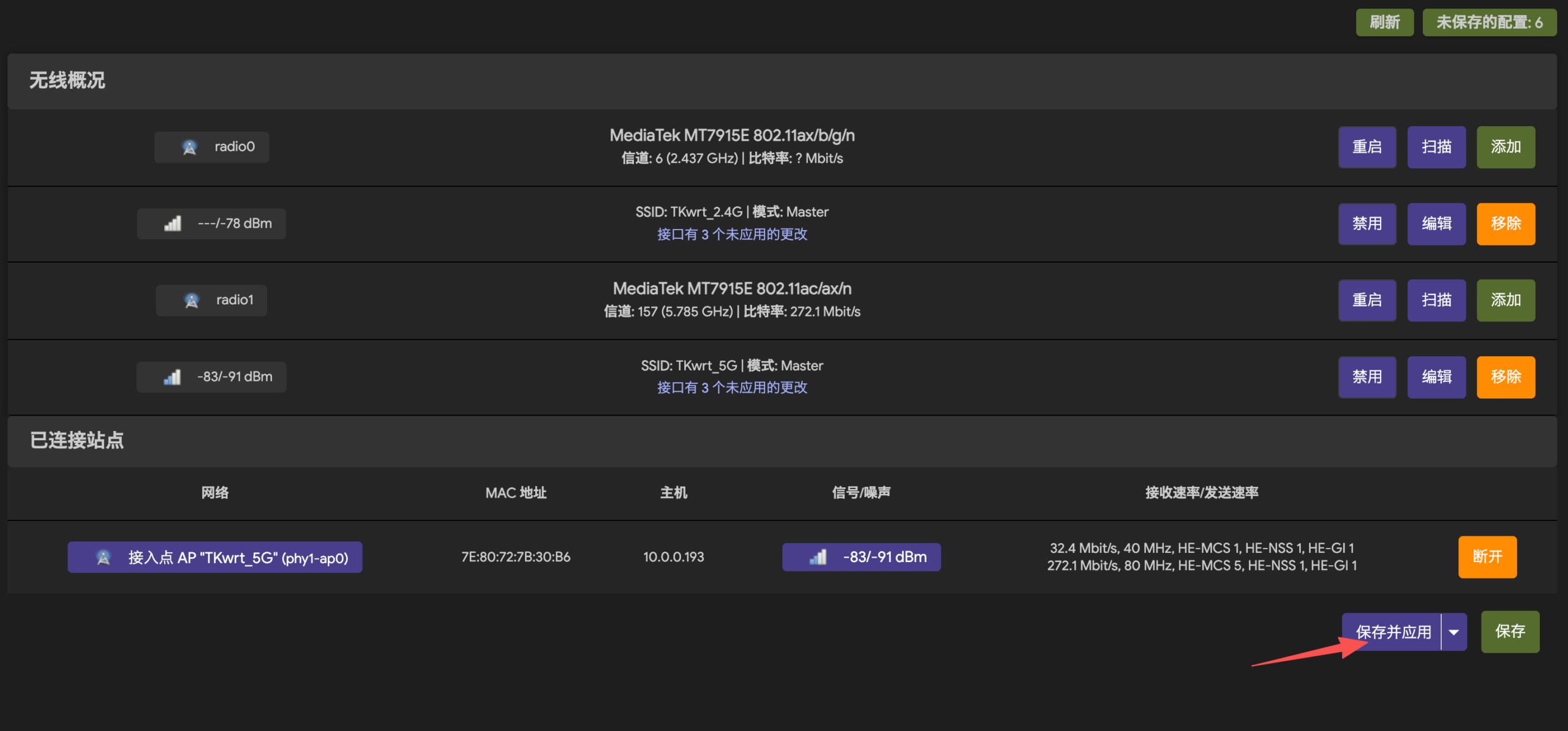1568x731 pixels.
Task: Click the radio0 antenna icon
Action: (x=189, y=147)
